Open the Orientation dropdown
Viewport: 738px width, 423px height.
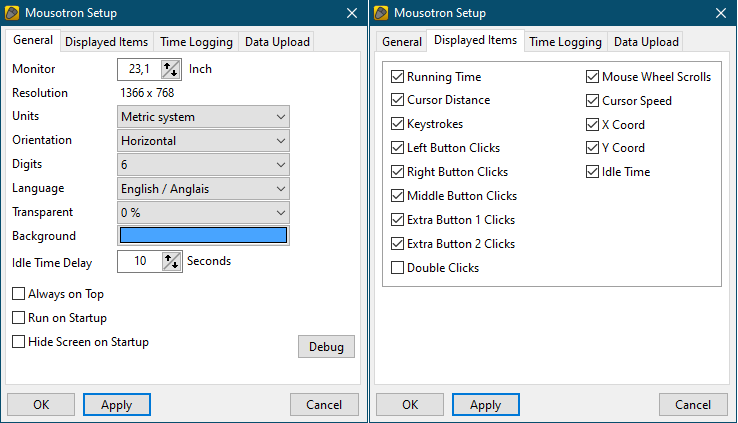coord(203,141)
